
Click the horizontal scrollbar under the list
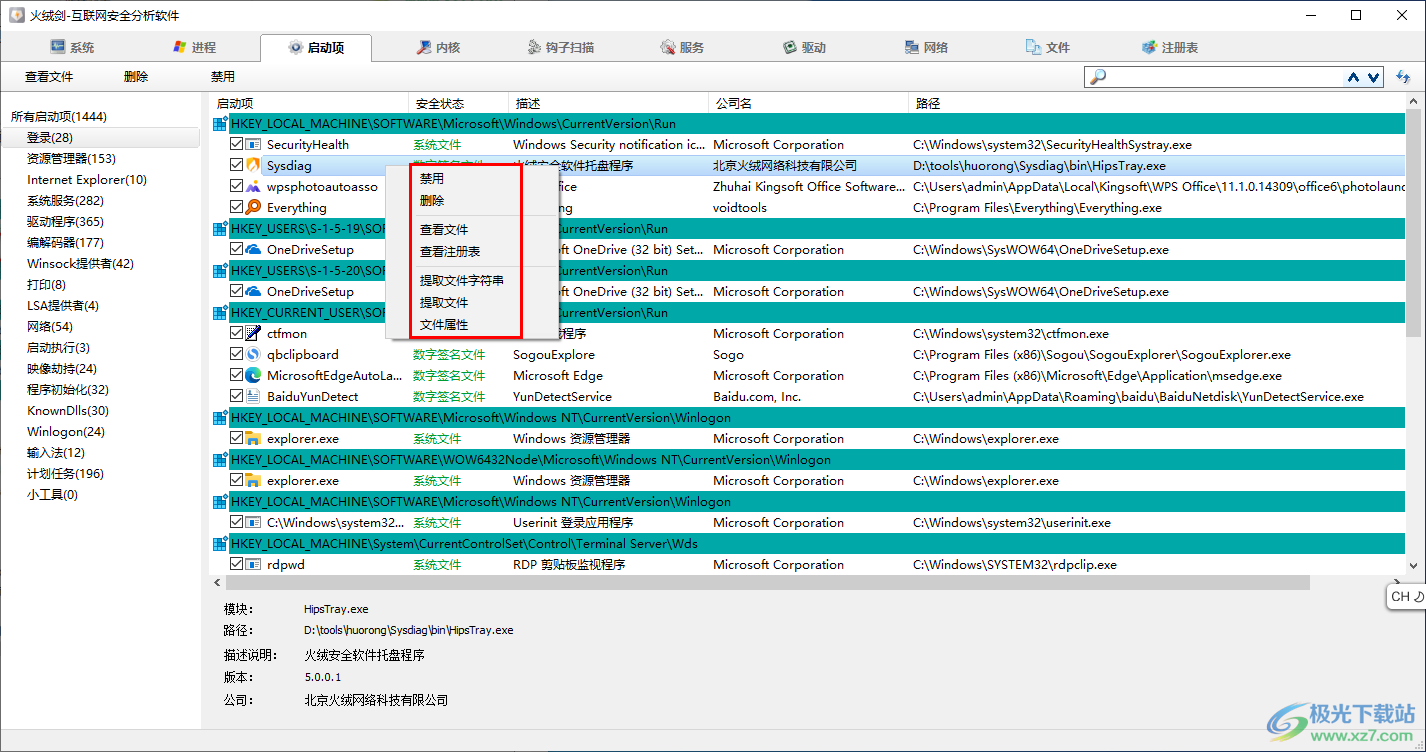point(766,582)
